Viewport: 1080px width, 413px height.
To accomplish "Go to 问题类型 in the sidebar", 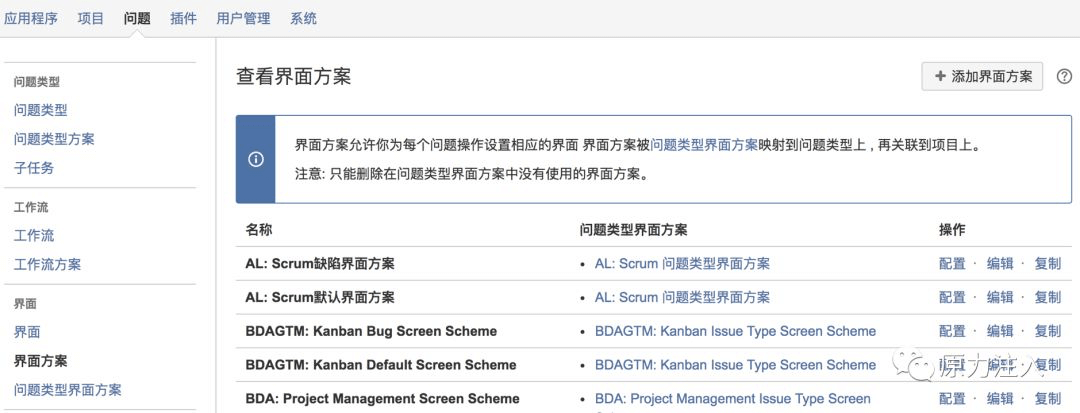I will [x=41, y=110].
